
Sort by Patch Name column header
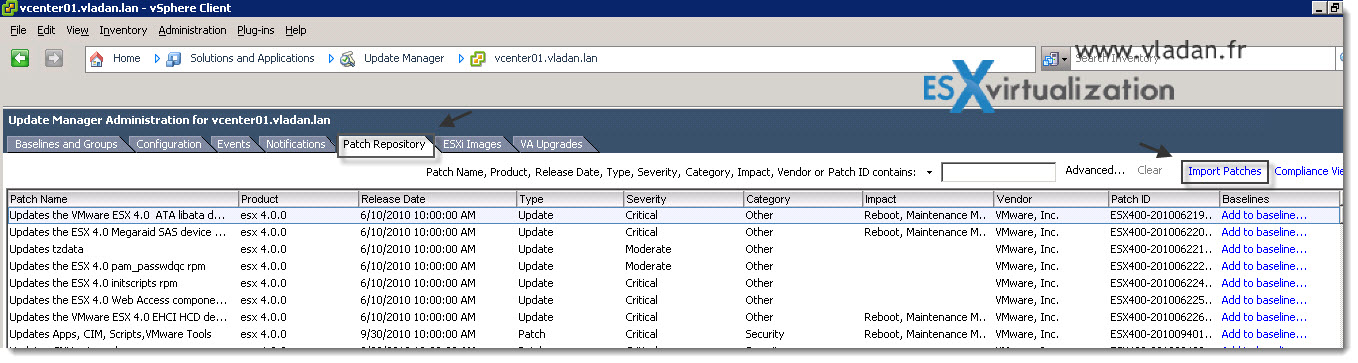[123, 199]
